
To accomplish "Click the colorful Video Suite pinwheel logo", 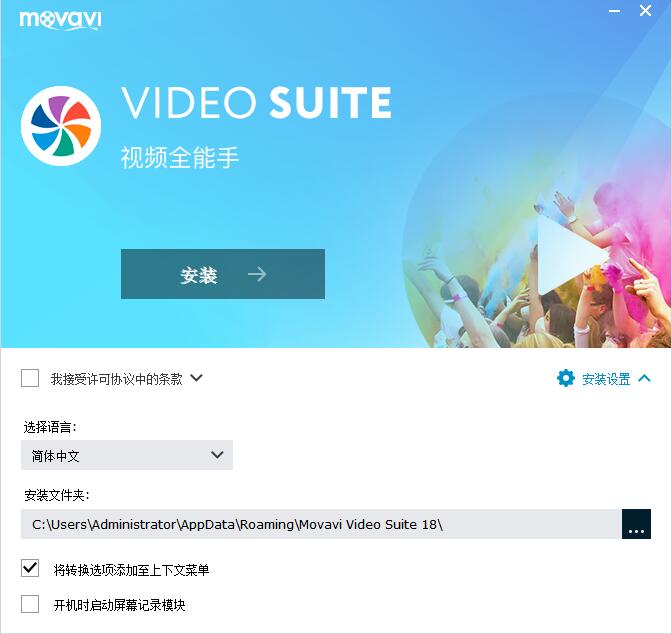I will (x=61, y=126).
